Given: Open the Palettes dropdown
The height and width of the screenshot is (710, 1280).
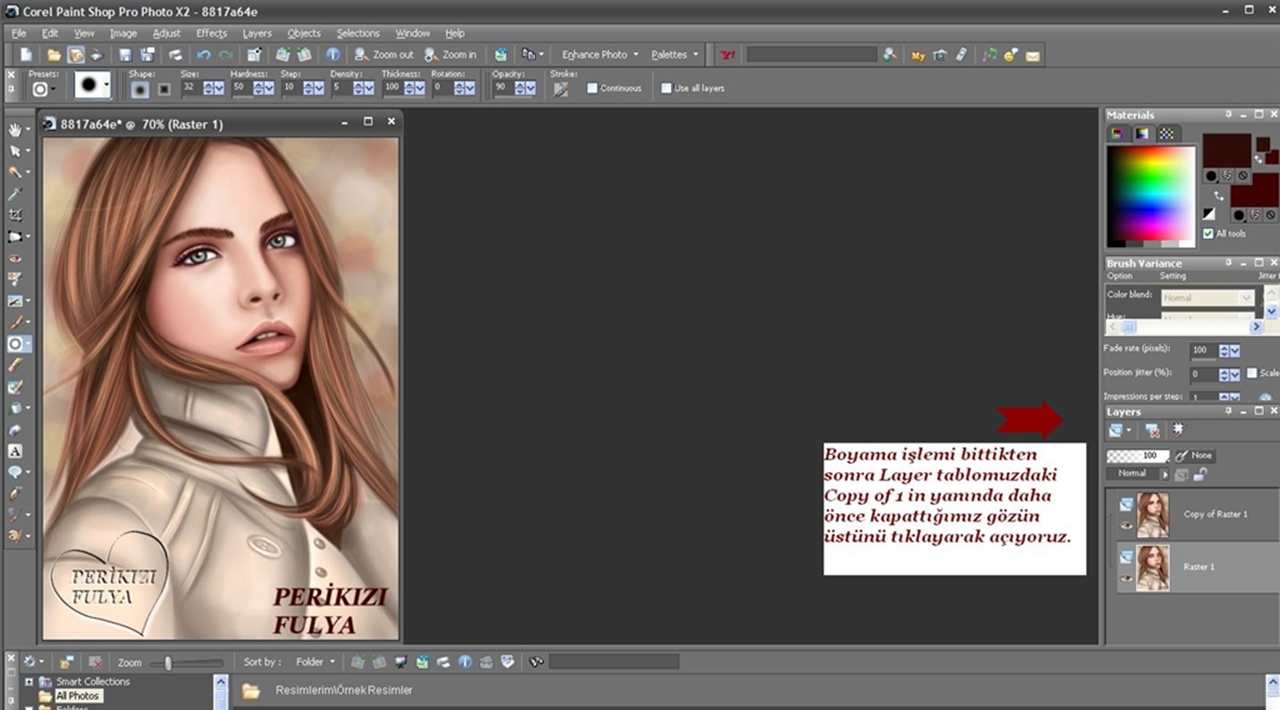Looking at the screenshot, I should (x=675, y=55).
